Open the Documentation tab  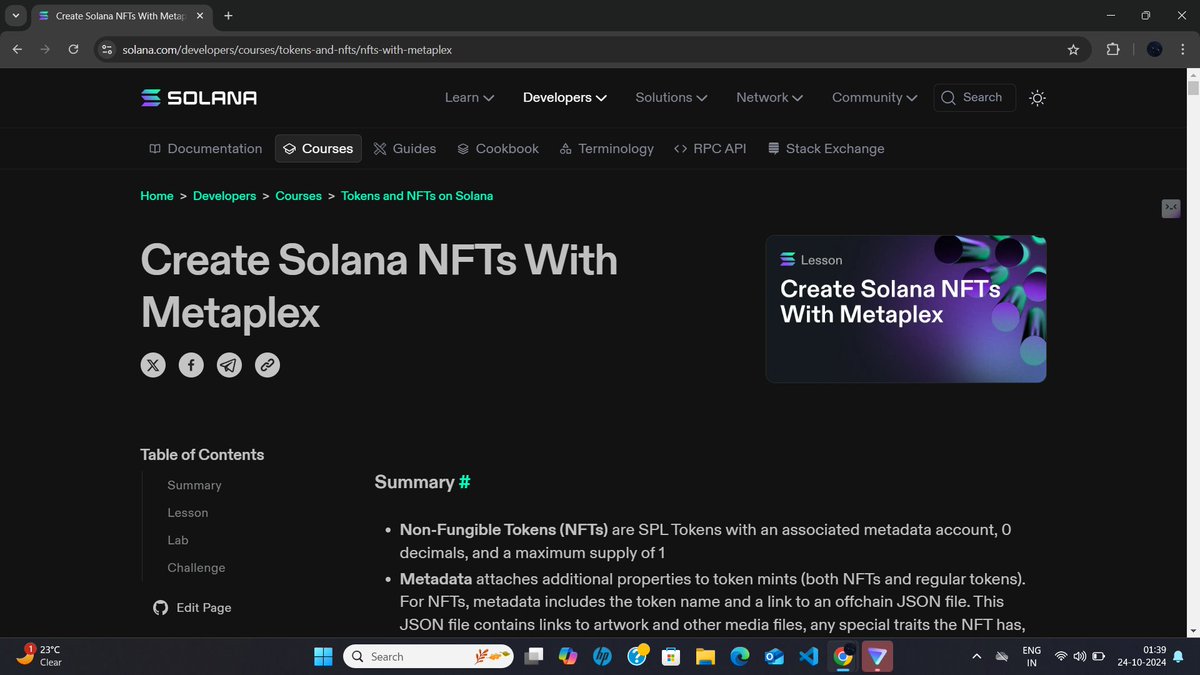tap(205, 148)
